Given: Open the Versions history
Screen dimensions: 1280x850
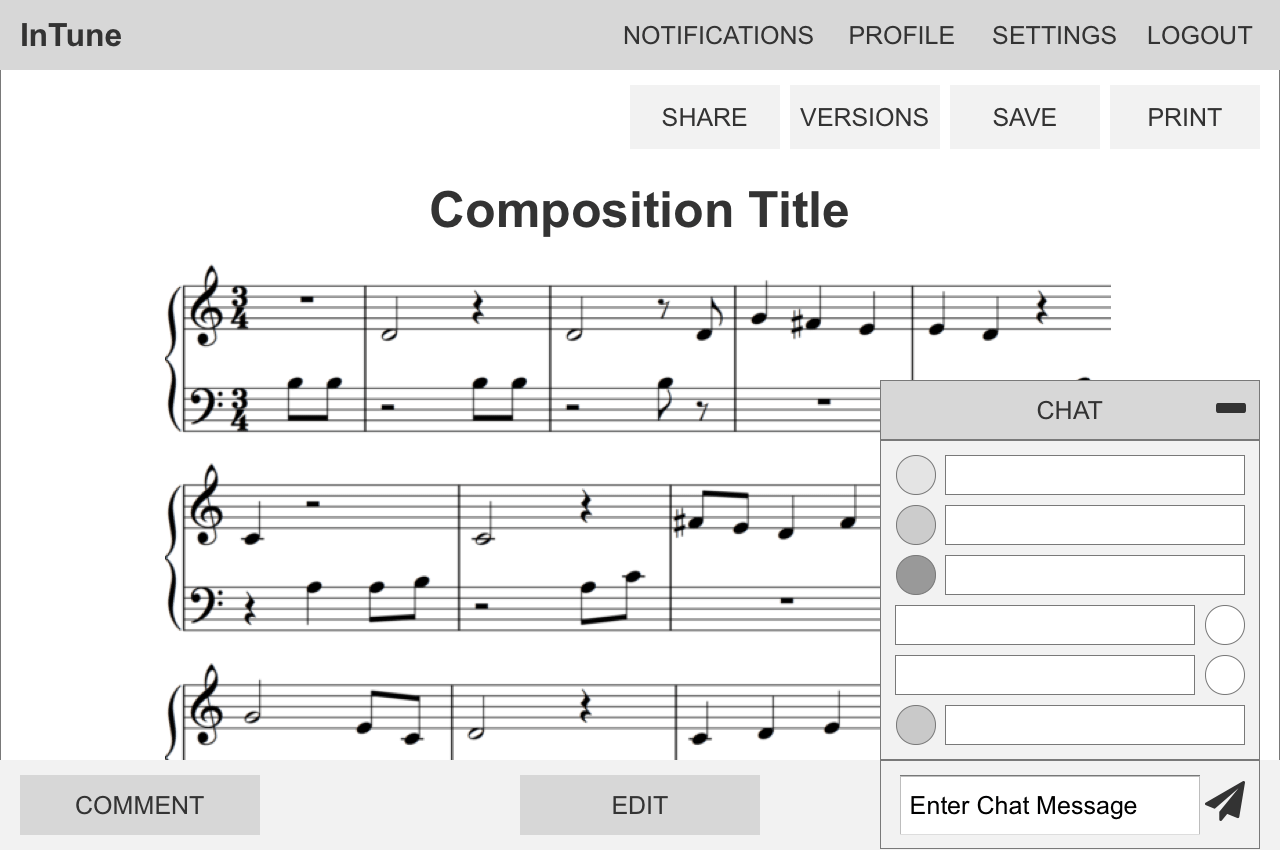Looking at the screenshot, I should pos(864,117).
